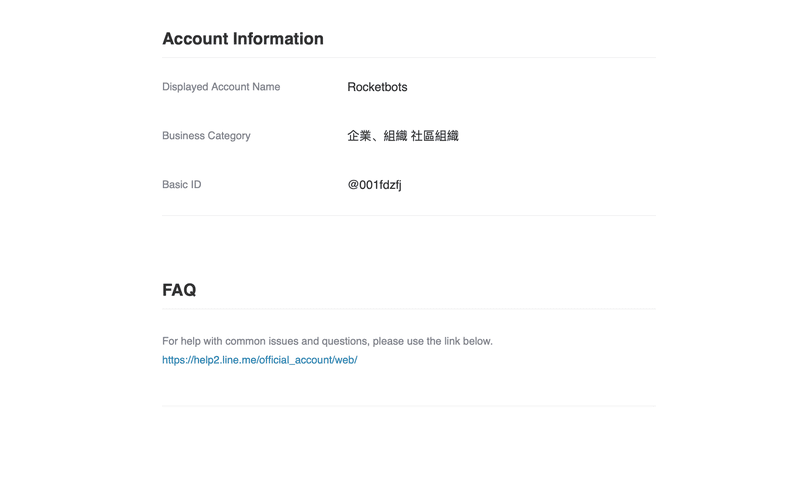Image resolution: width=800 pixels, height=479 pixels.
Task: Click the Rocketbots account name value
Action: click(377, 87)
